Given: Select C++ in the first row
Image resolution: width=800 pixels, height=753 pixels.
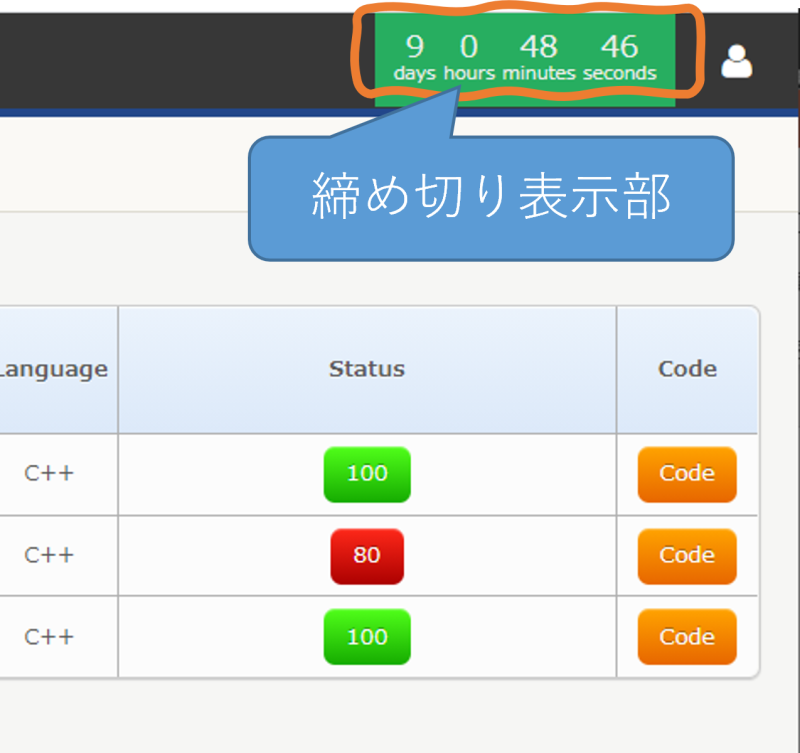Looking at the screenshot, I should [49, 473].
